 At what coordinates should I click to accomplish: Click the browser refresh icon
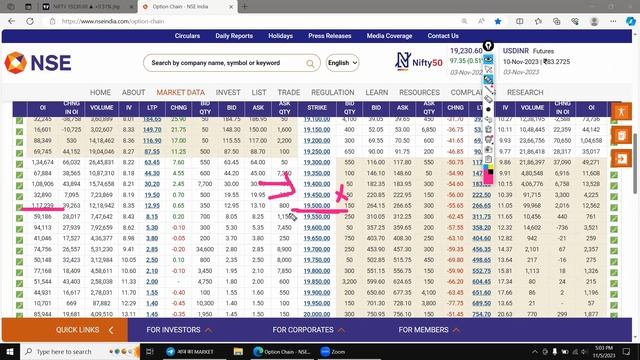click(x=30, y=21)
